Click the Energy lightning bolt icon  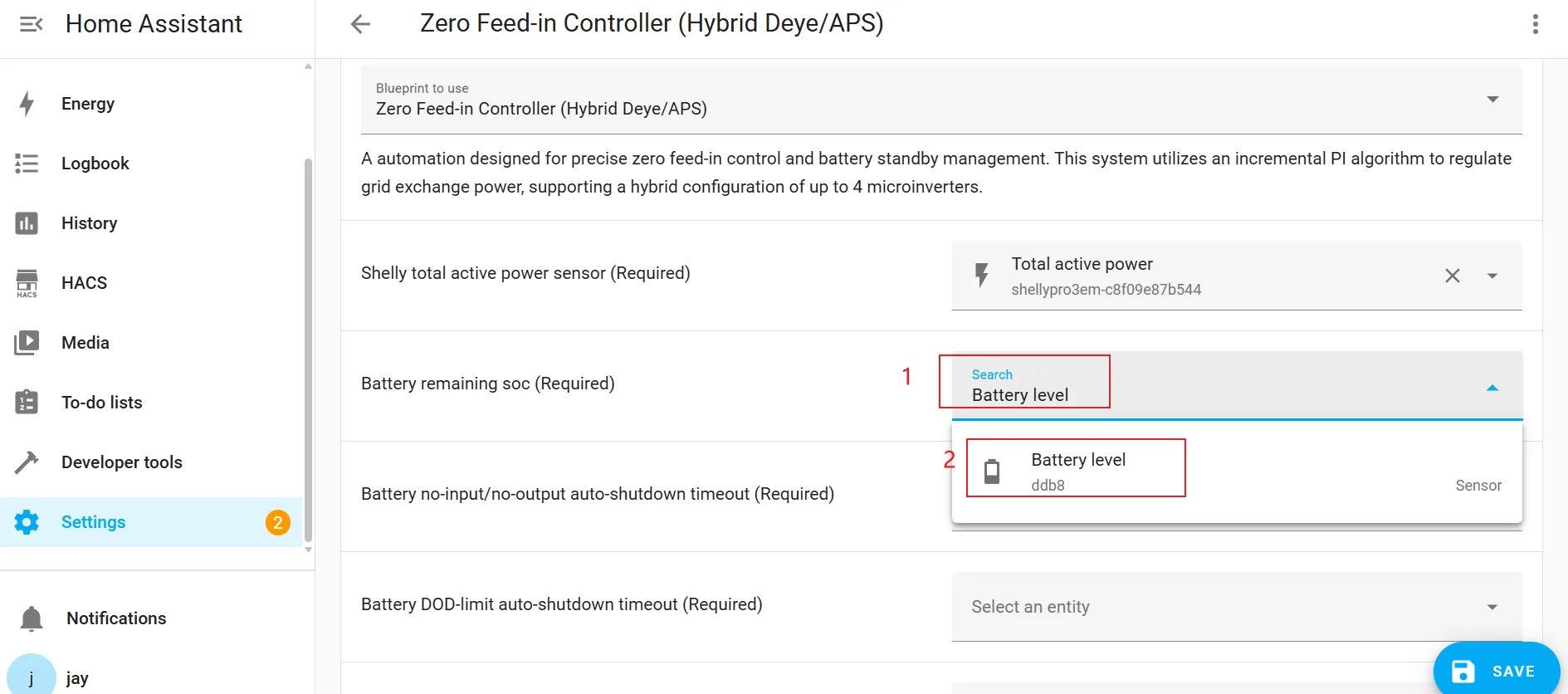click(x=27, y=104)
